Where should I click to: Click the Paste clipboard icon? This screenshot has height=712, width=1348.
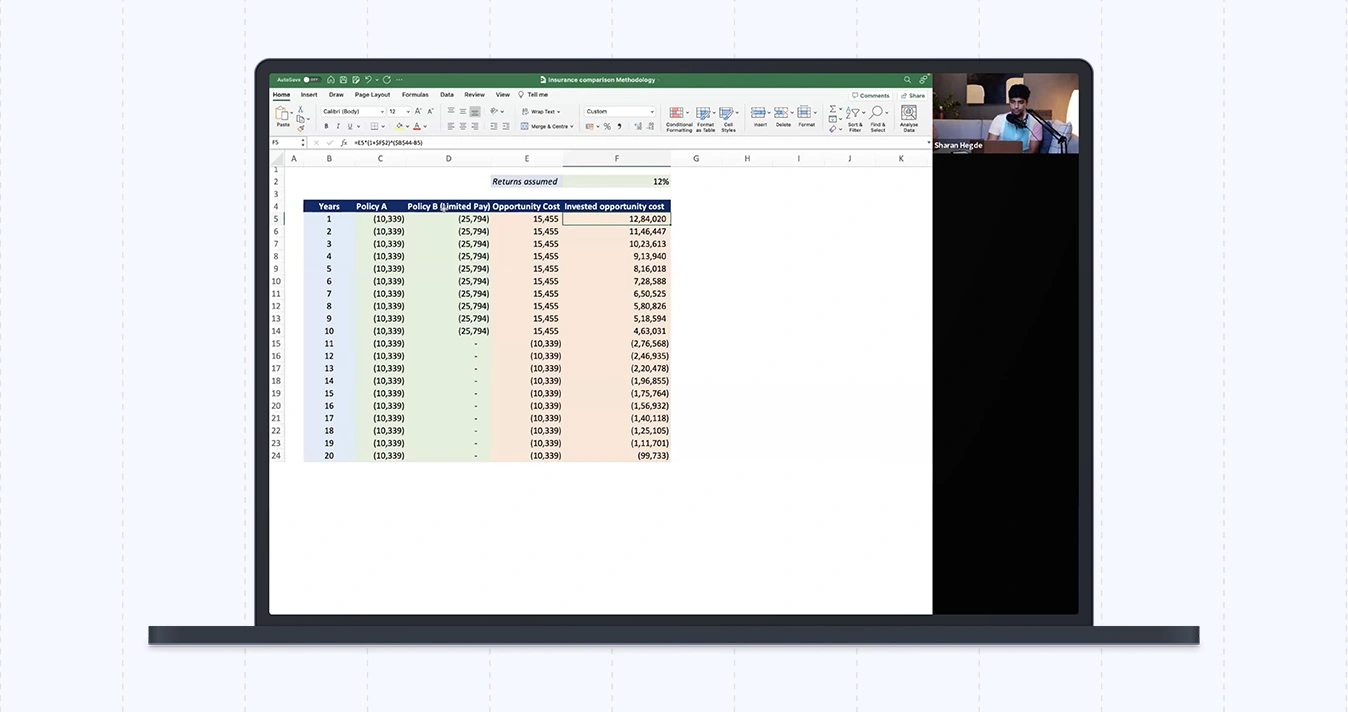tap(283, 115)
